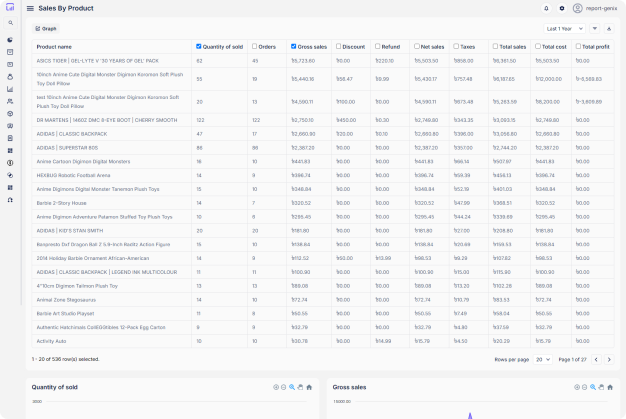Click the export download icon
The height and width of the screenshot is (419, 626).
609,28
